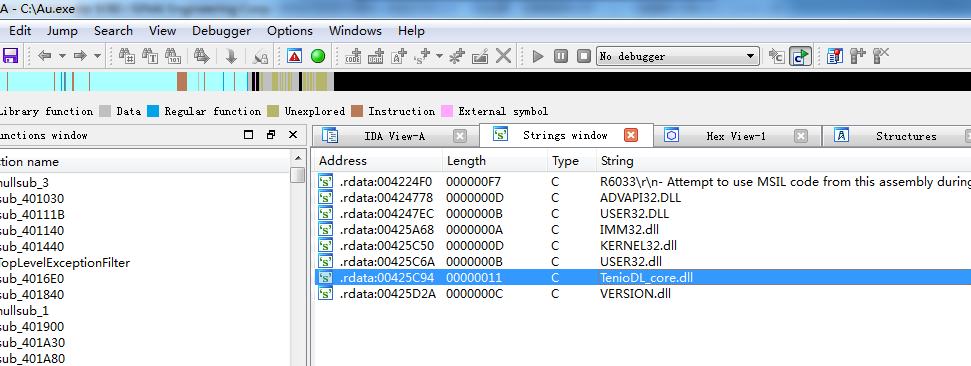Open the Windows menu
Screen dimensions: 971x366
click(355, 31)
